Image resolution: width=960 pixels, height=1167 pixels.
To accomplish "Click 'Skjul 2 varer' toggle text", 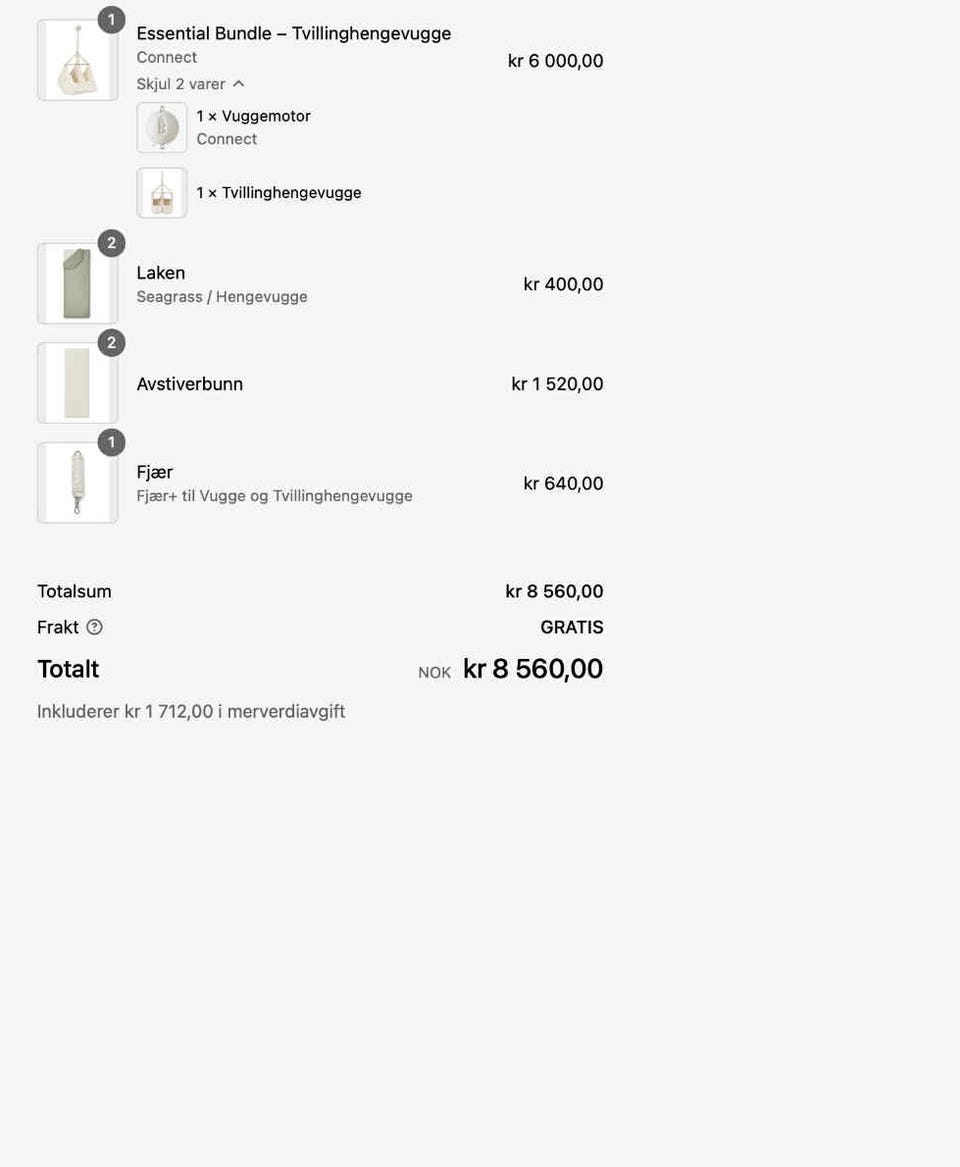I will coord(181,84).
